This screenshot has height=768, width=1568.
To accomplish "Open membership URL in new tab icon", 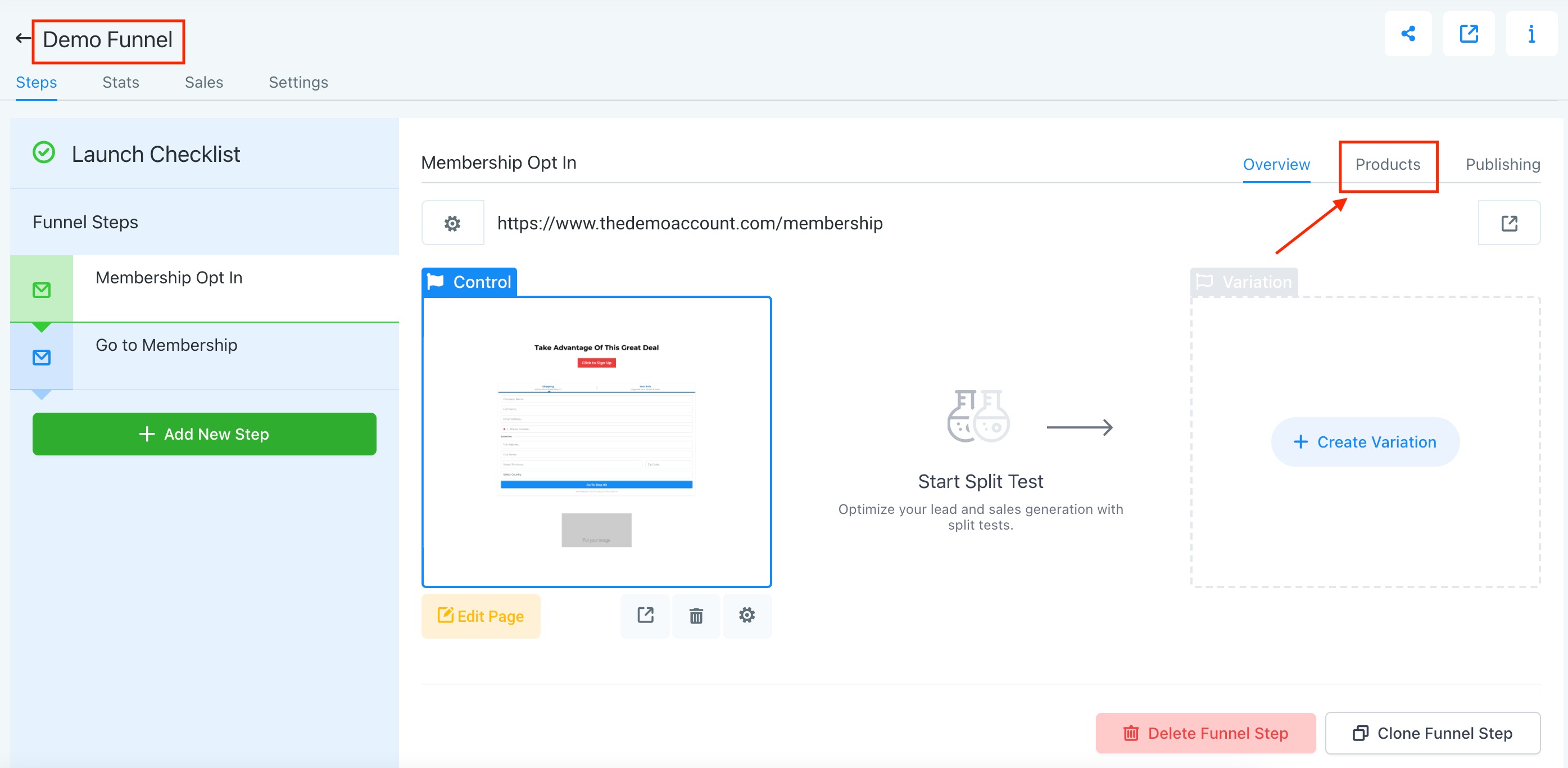I will [1509, 223].
